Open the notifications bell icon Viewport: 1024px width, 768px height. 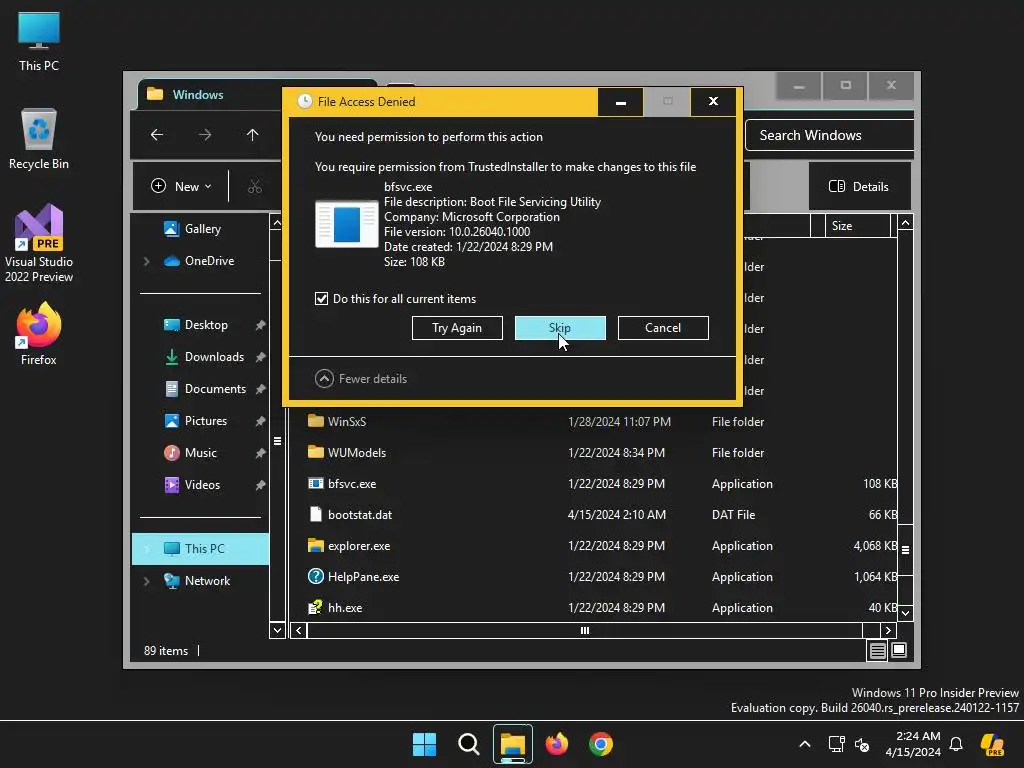click(x=956, y=744)
